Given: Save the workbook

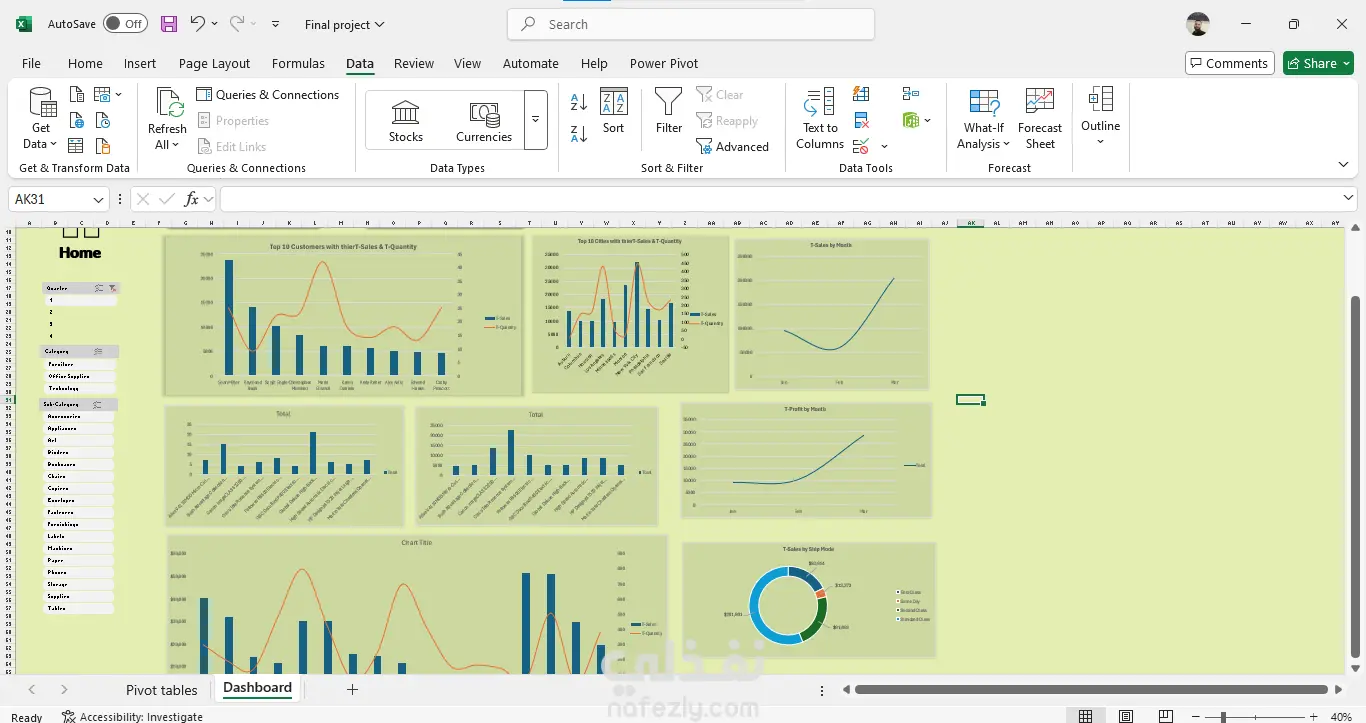Looking at the screenshot, I should (x=168, y=24).
